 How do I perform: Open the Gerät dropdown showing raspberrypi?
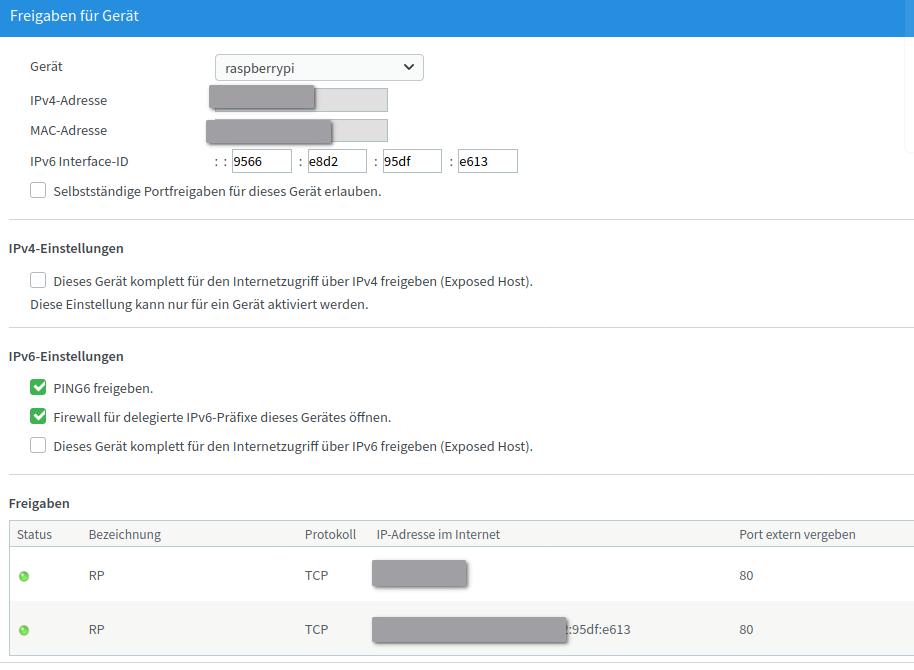click(x=319, y=68)
